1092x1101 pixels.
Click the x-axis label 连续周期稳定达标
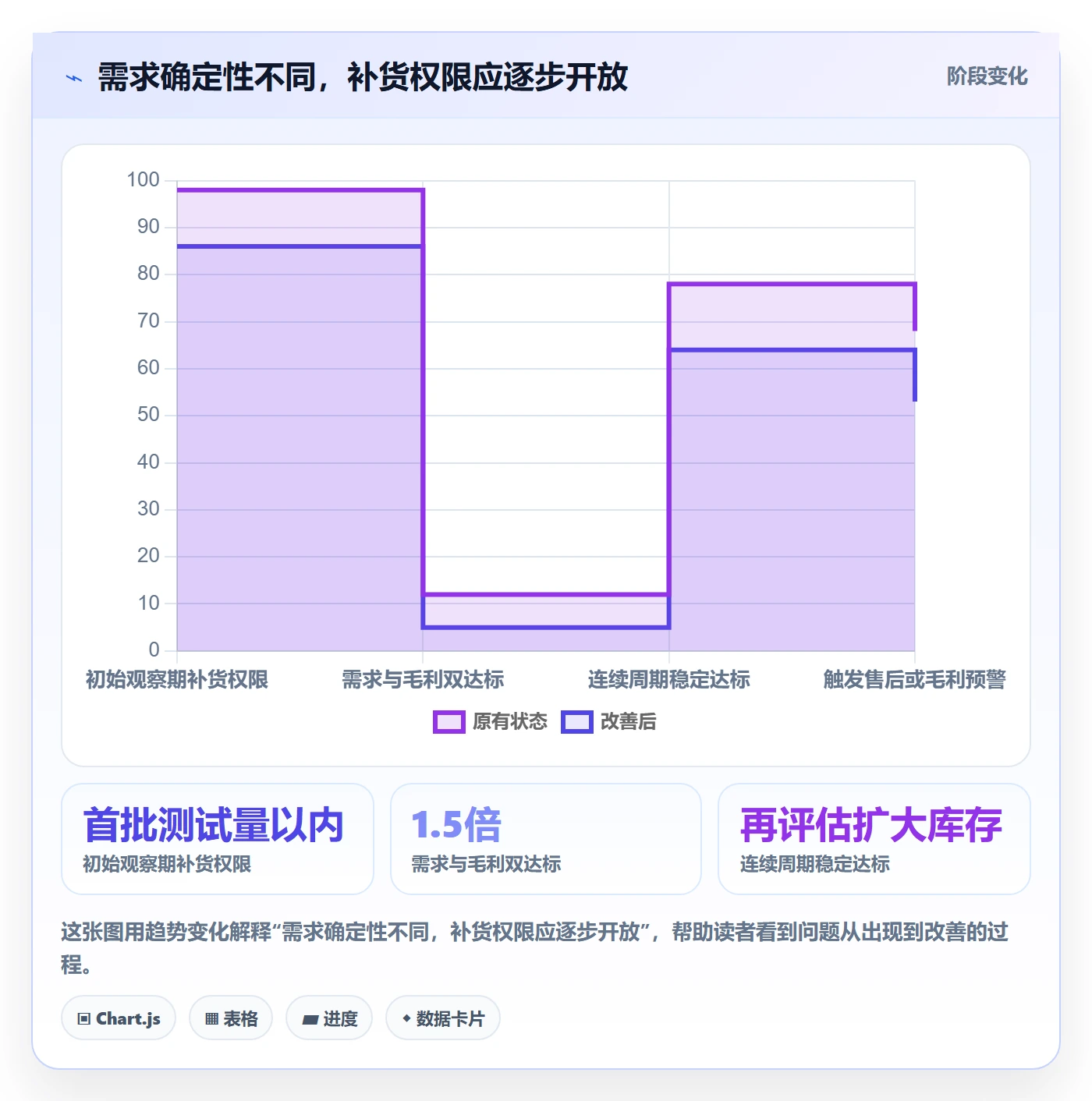[x=669, y=680]
